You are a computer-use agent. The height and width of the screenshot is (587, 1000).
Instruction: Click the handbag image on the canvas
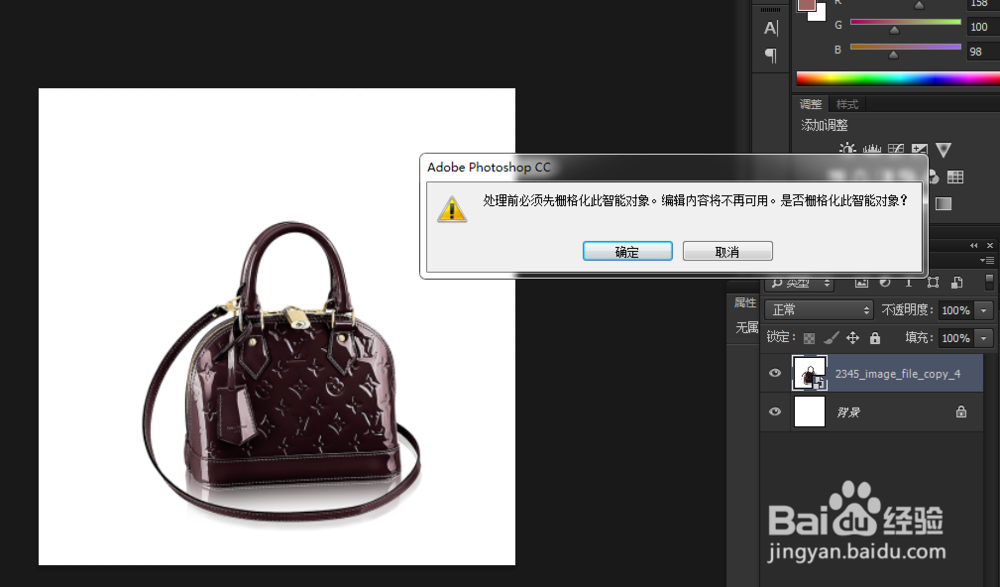[x=281, y=372]
